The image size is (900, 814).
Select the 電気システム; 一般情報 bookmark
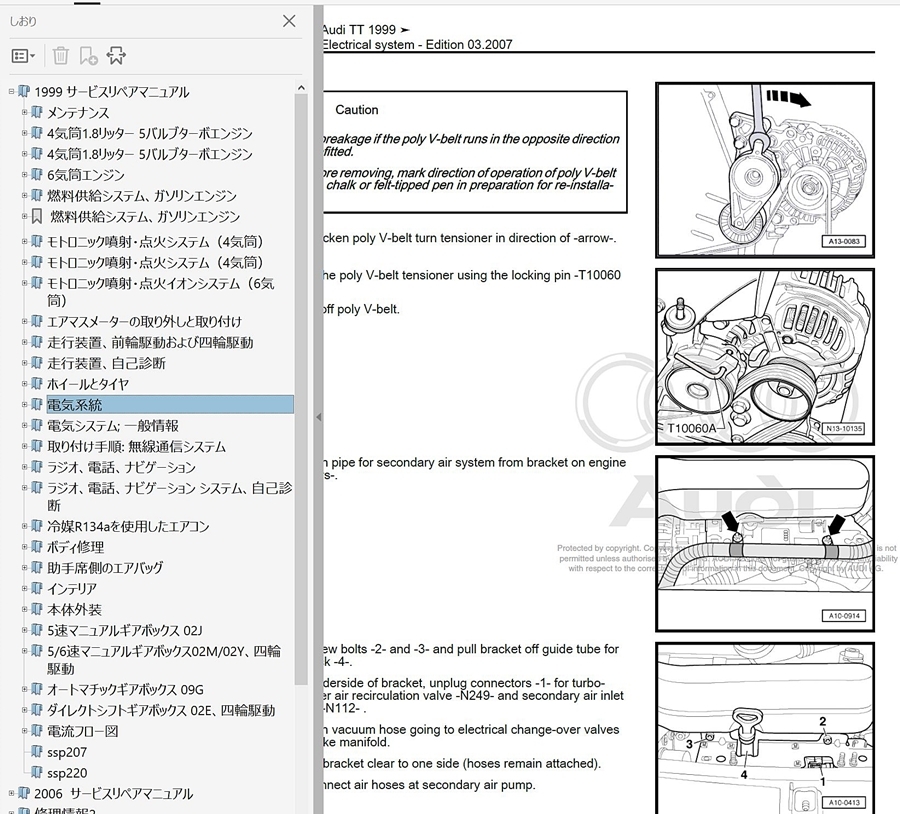112,425
